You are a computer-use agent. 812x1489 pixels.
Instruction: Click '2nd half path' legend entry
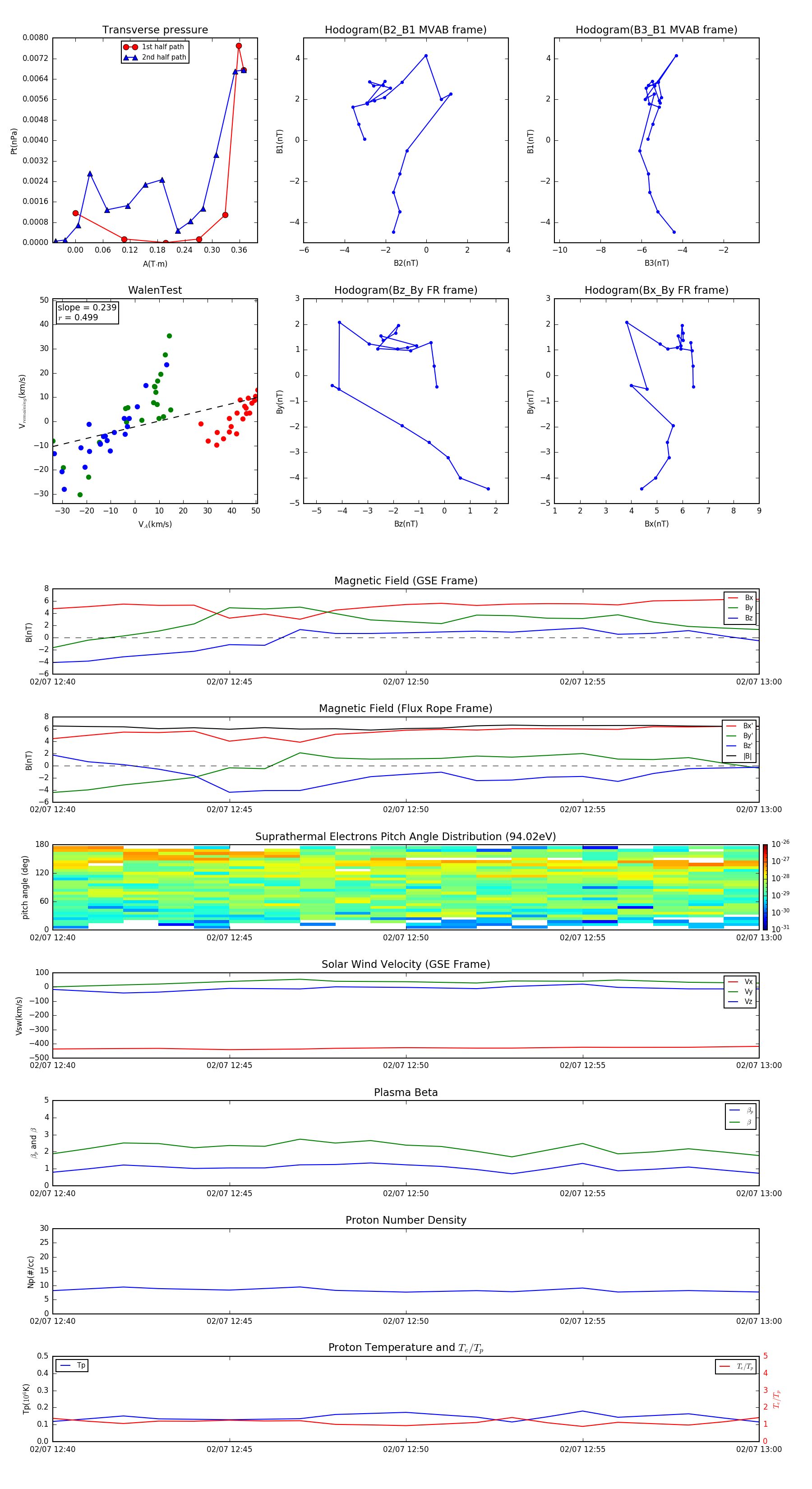[156, 57]
